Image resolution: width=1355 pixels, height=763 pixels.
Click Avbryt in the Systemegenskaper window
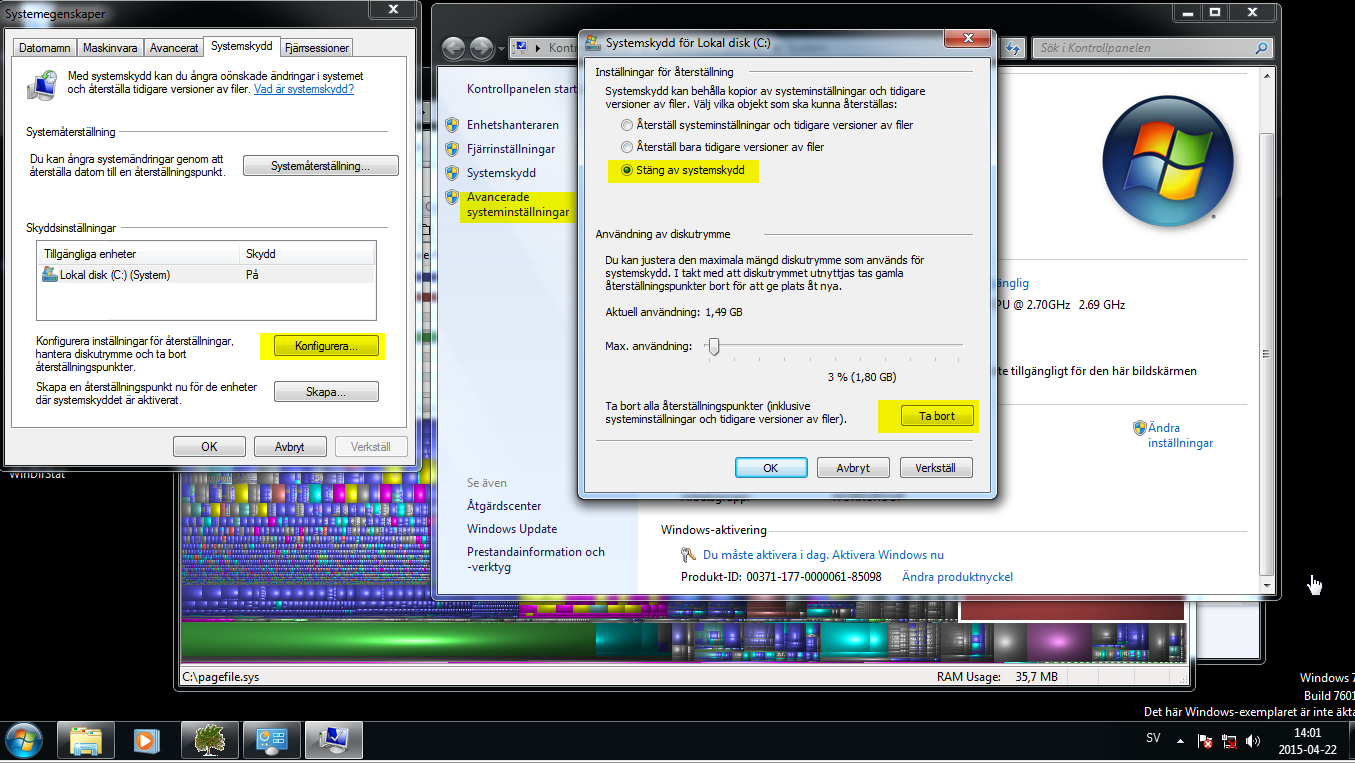(290, 447)
